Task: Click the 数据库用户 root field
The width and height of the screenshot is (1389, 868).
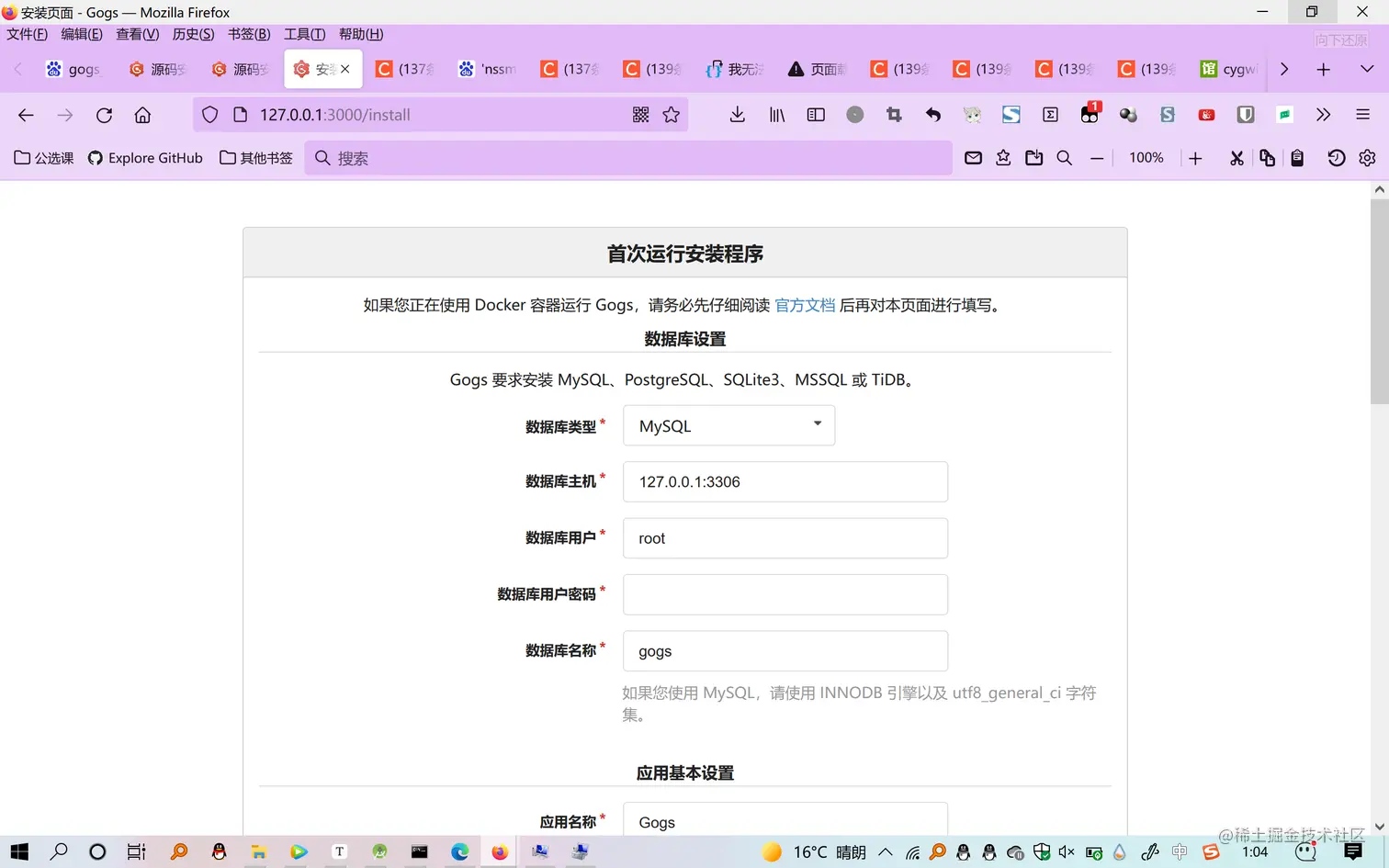Action: coord(785,538)
